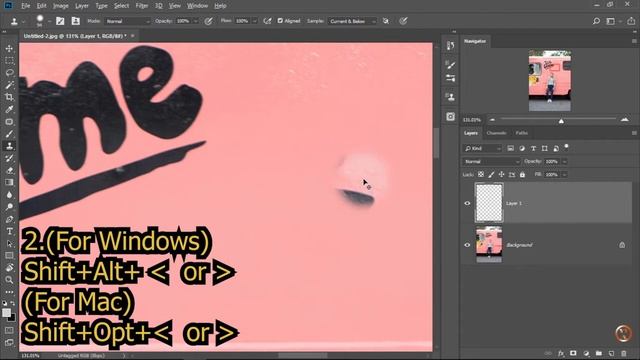
Task: Open the Flow dropdown arrow
Action: click(x=255, y=21)
